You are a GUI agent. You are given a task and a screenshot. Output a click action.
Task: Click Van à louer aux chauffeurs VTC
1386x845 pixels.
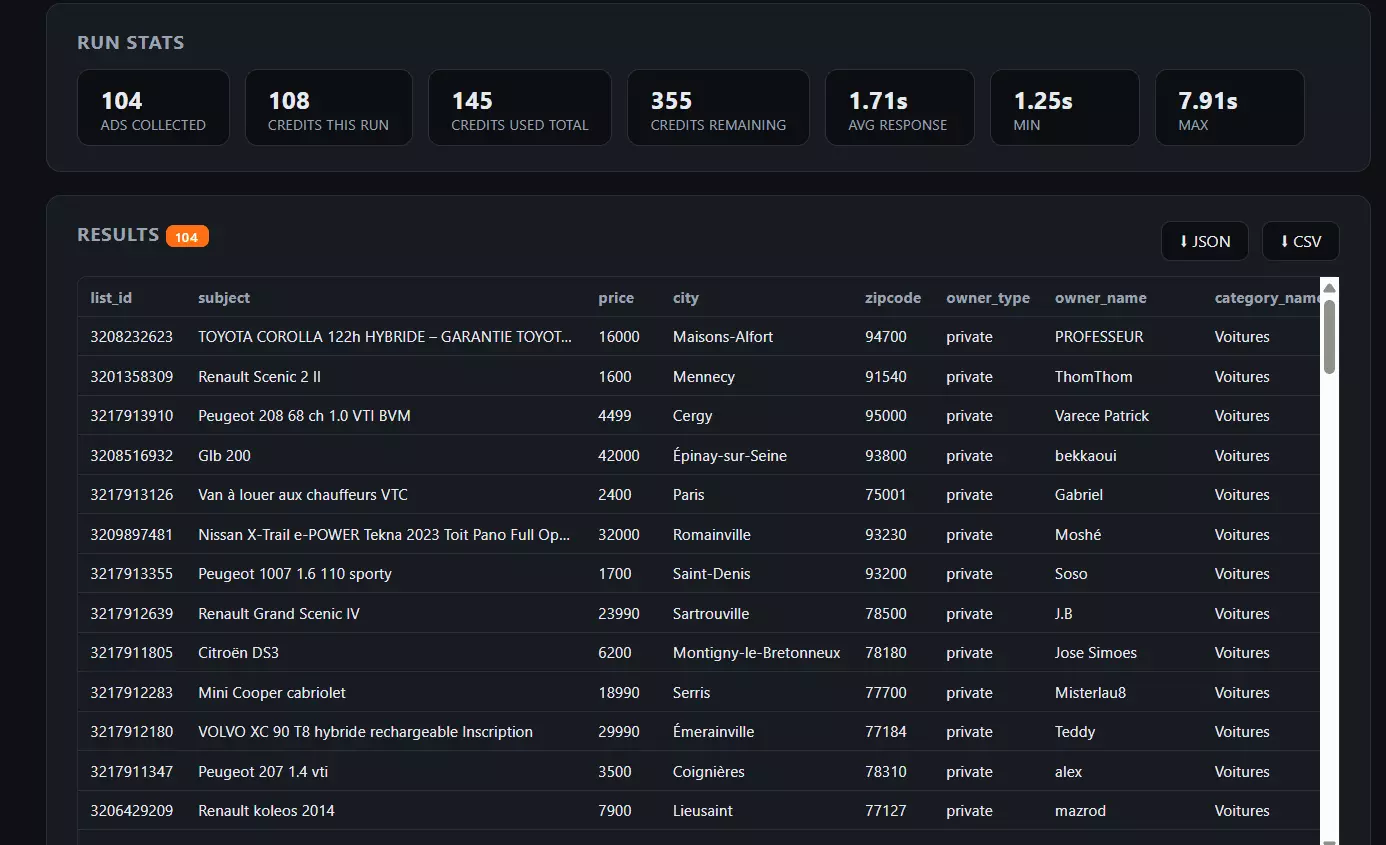coord(303,495)
